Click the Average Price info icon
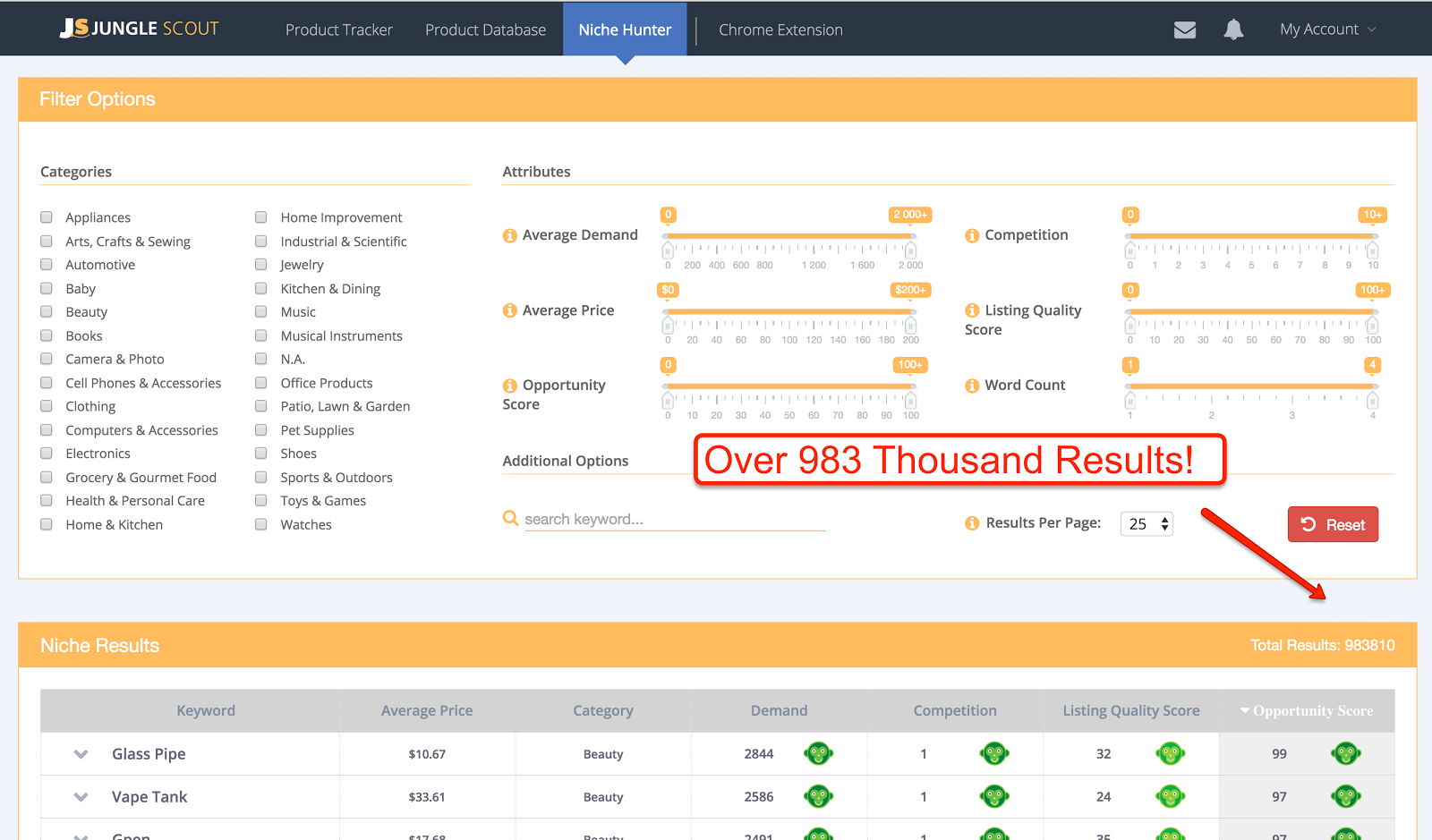1432x840 pixels. 510,310
